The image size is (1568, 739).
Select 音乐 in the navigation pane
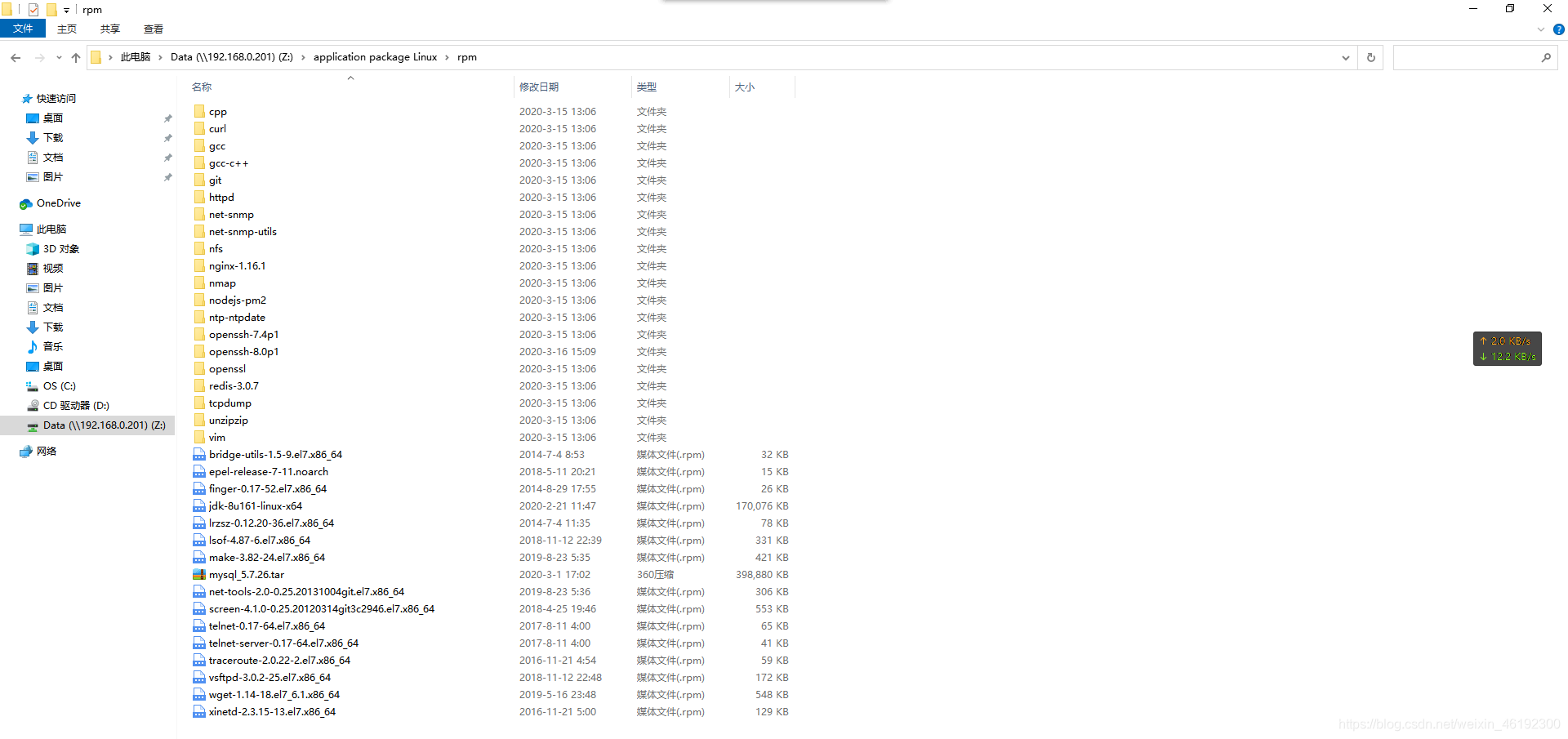pyautogui.click(x=53, y=347)
